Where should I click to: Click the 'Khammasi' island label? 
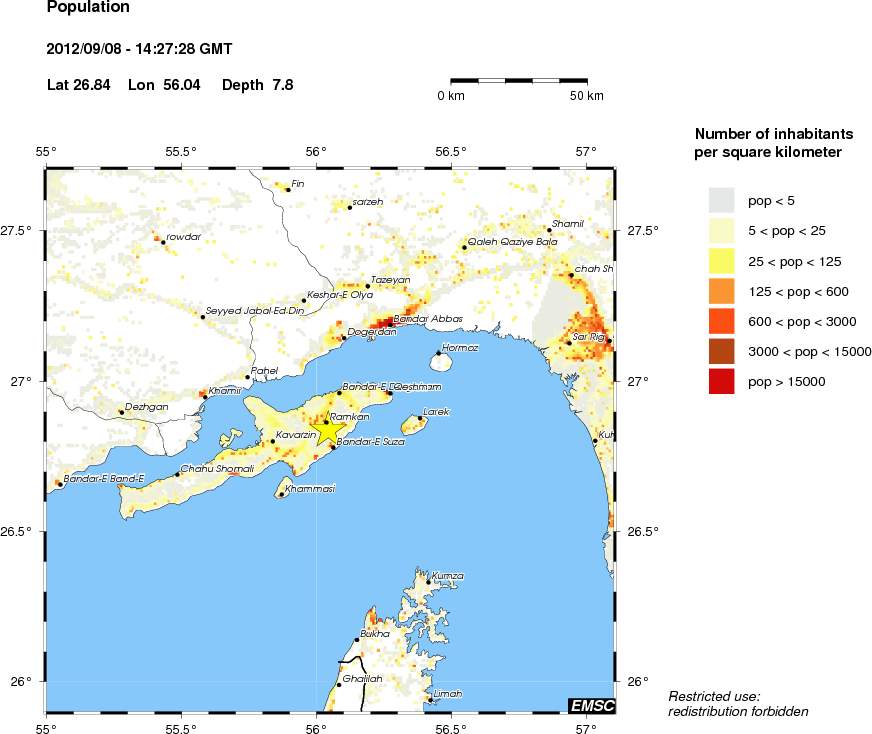(310, 489)
